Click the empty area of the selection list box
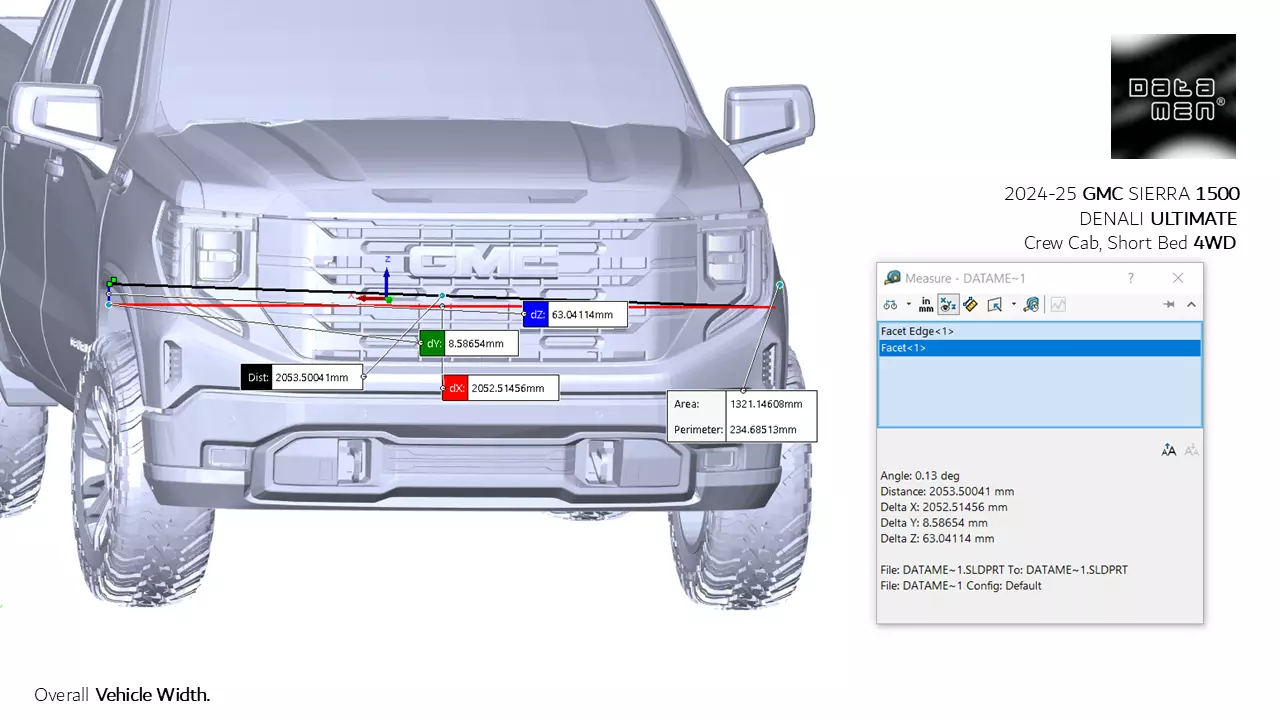 [1040, 392]
